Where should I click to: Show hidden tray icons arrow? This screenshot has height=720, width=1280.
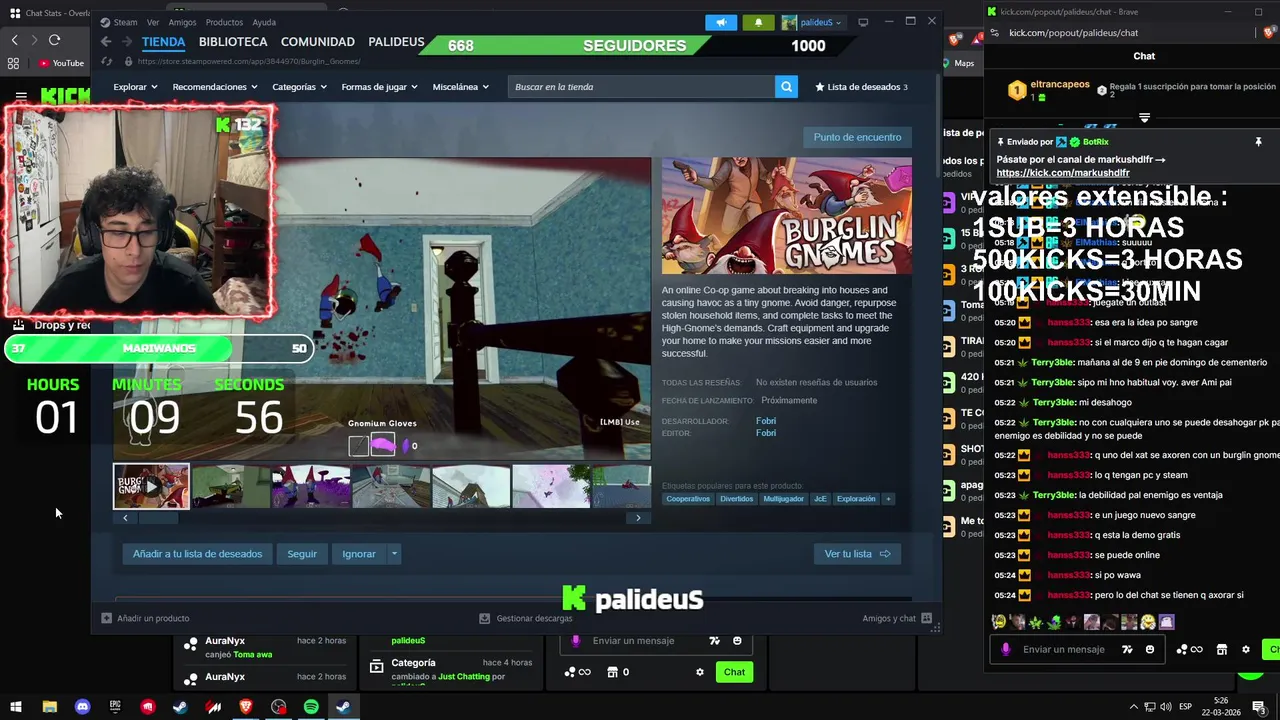coord(1133,707)
